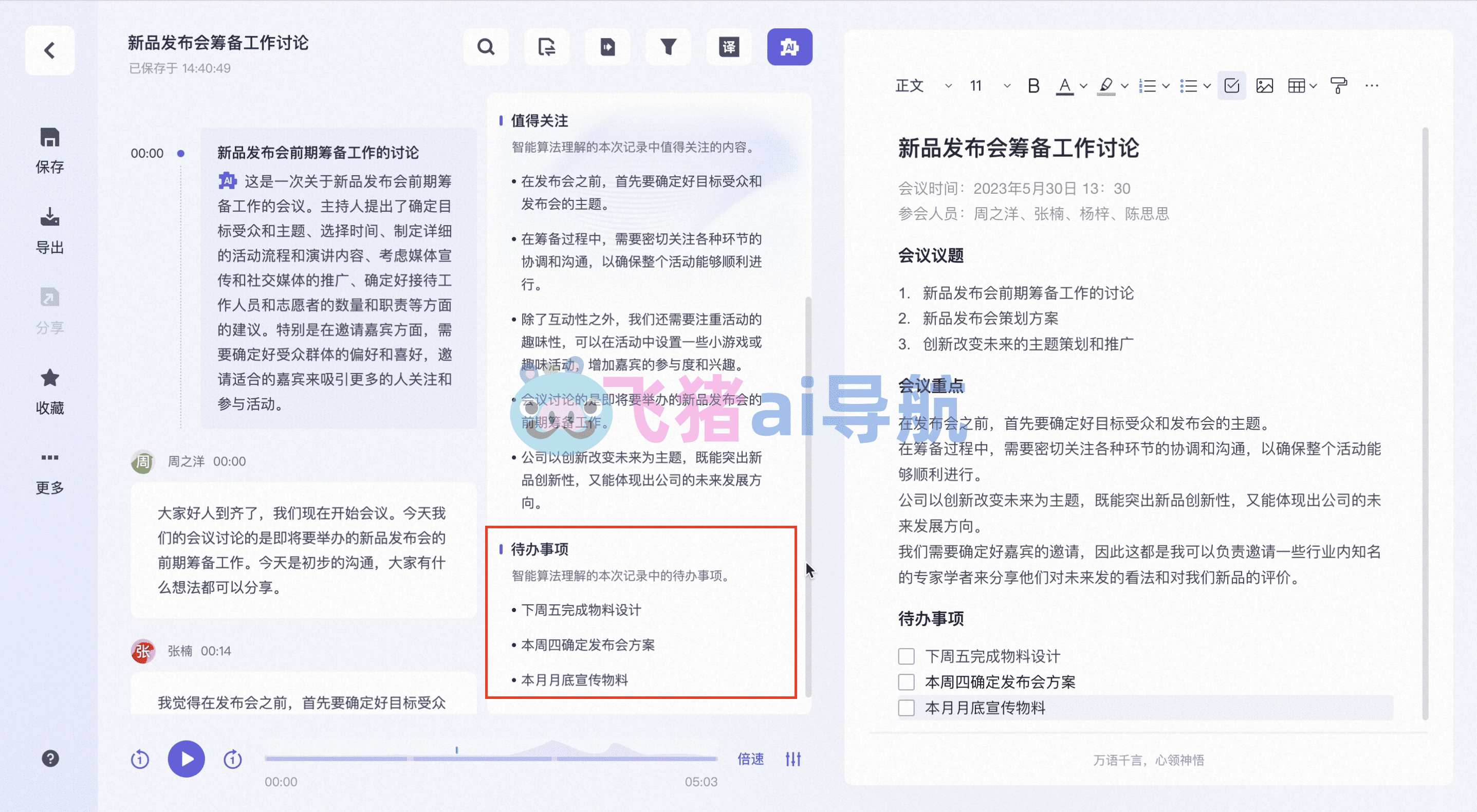Click the 值得关注 section heading
This screenshot has width=1477, height=812.
coord(540,121)
